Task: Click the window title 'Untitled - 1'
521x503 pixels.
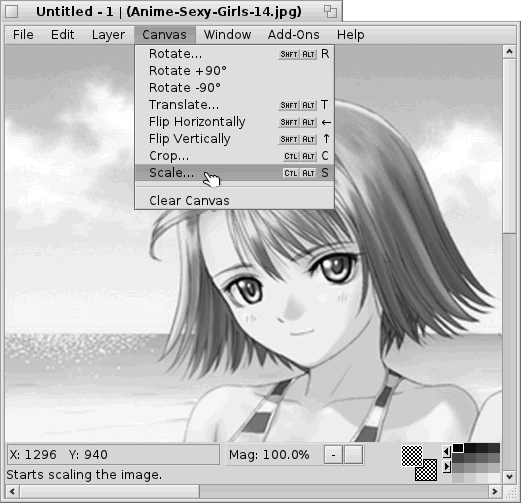Action: click(x=75, y=12)
